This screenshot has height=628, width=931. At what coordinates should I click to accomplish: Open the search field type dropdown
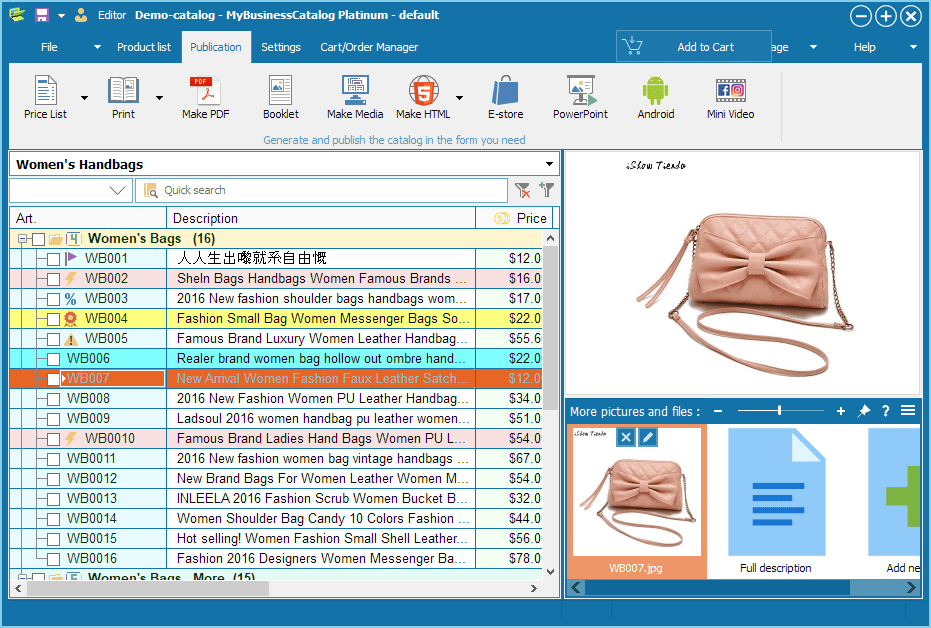(118, 190)
